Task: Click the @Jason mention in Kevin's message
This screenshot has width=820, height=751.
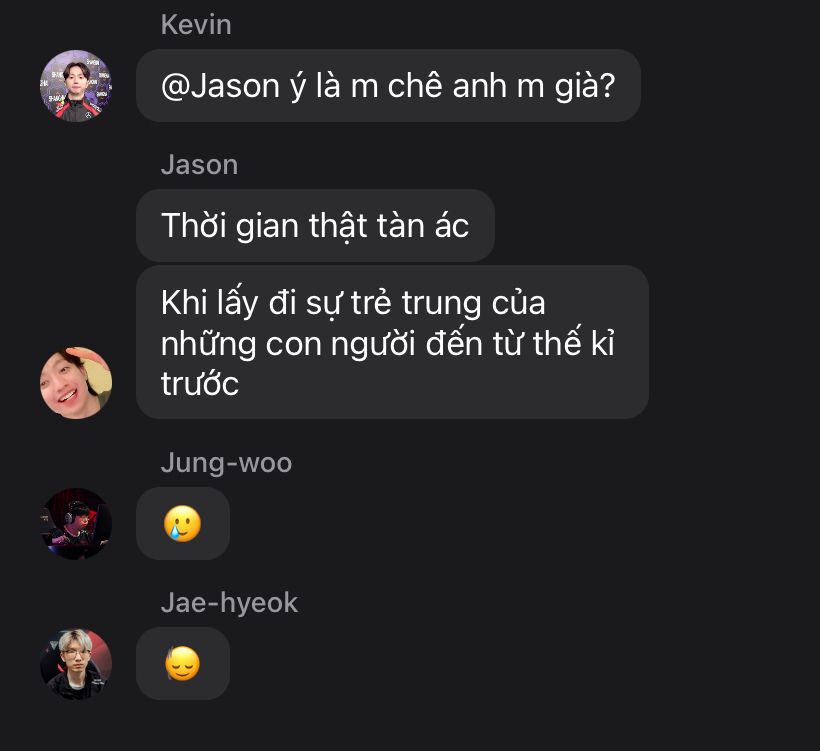Action: (x=220, y=86)
